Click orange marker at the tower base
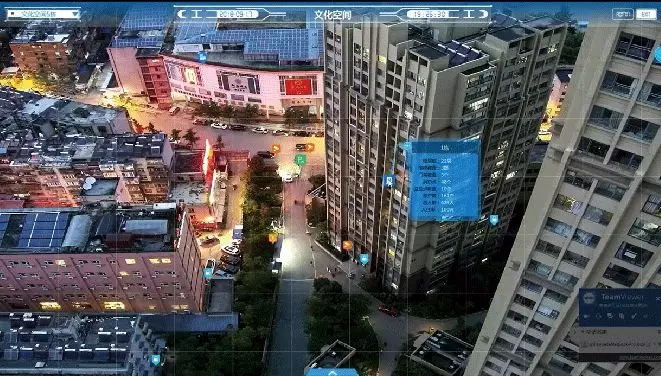 [x=347, y=245]
